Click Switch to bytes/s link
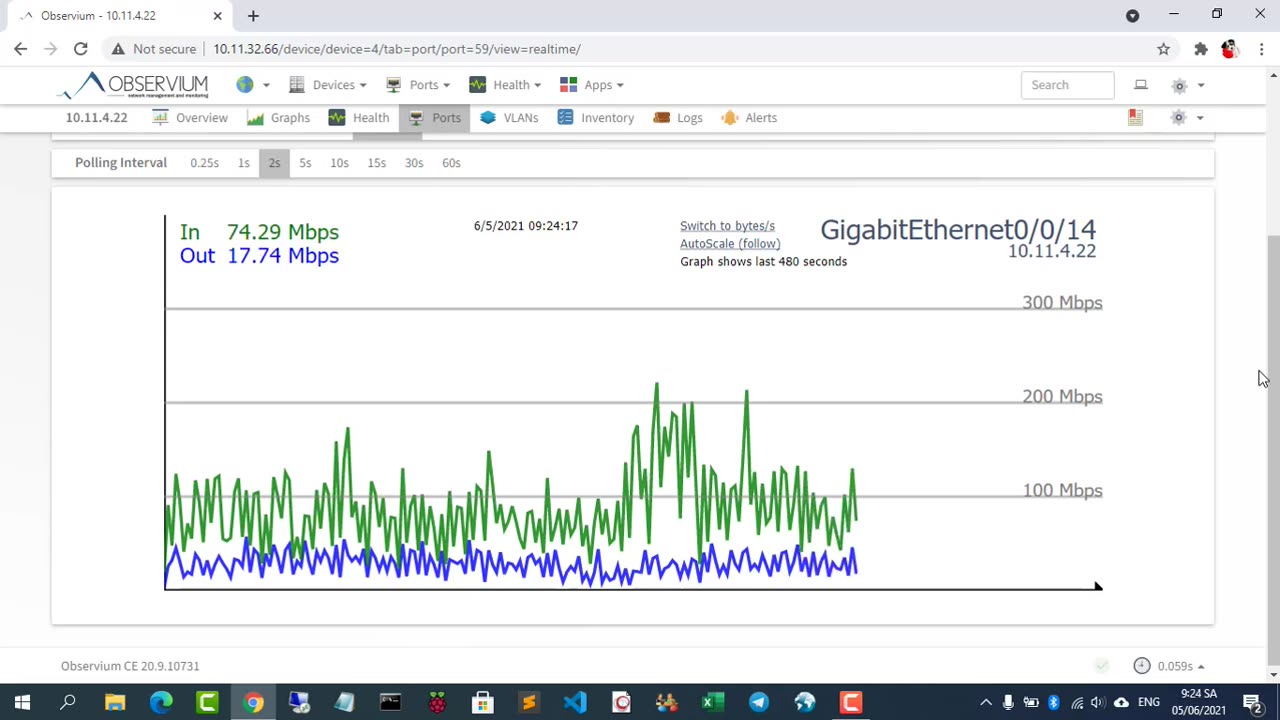Screen dimensions: 1280x720 click(727, 226)
